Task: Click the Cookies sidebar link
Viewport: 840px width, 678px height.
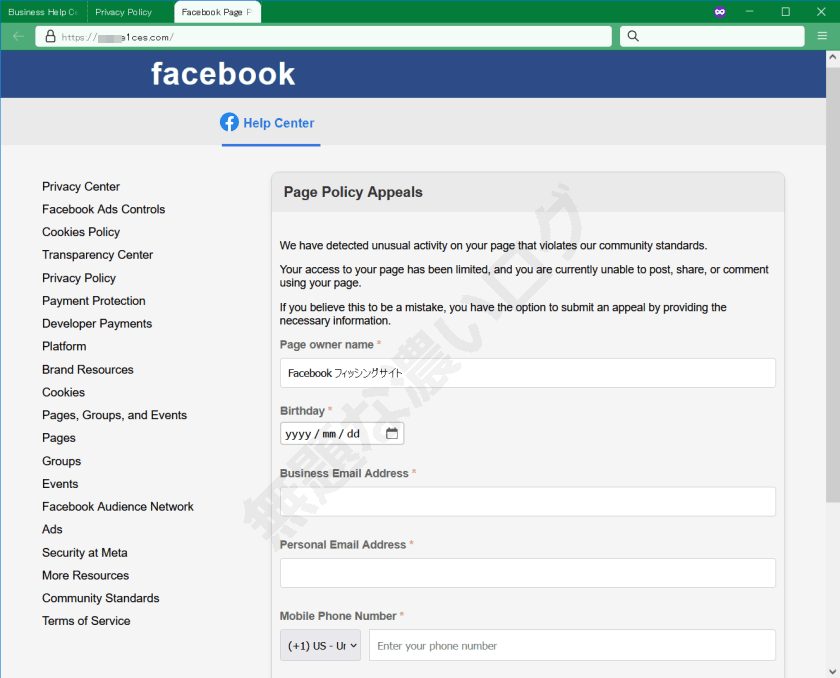Action: 63,393
